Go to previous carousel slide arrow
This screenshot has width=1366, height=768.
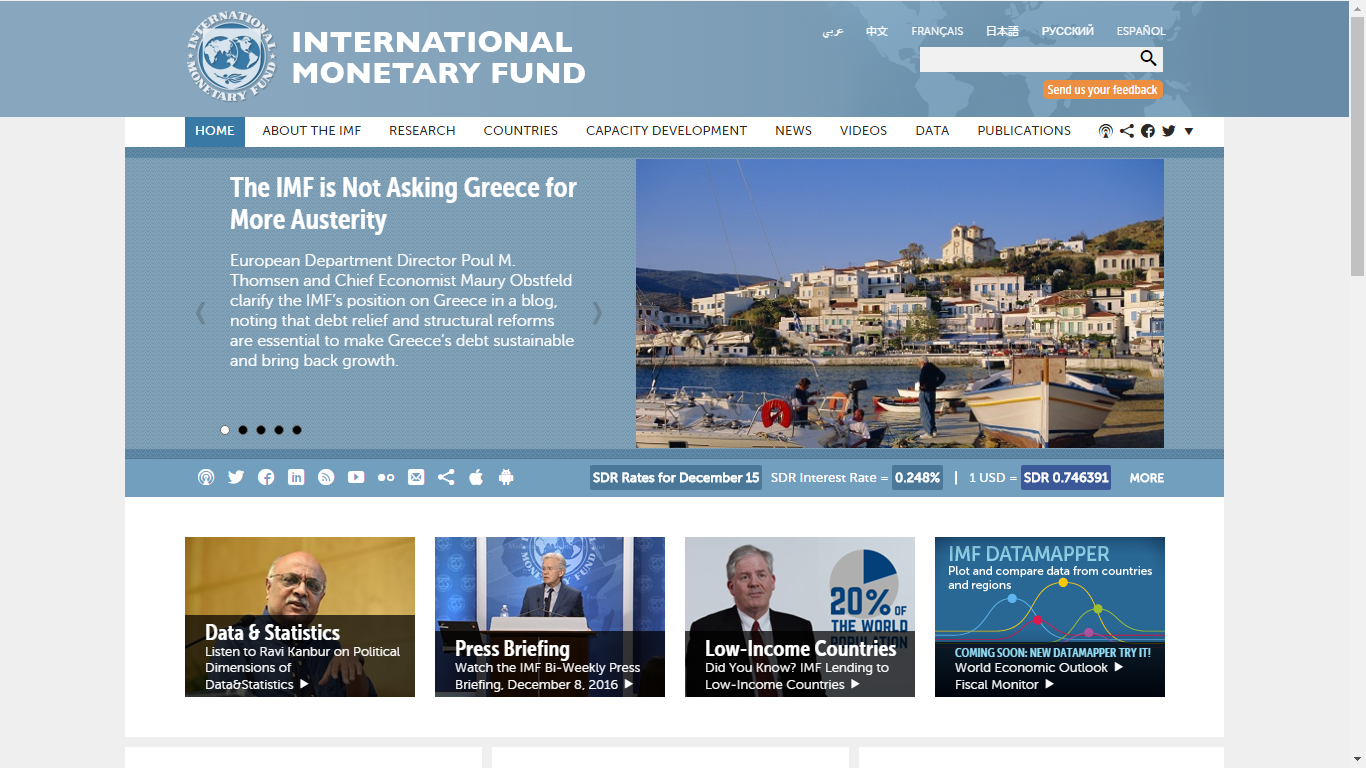point(201,313)
